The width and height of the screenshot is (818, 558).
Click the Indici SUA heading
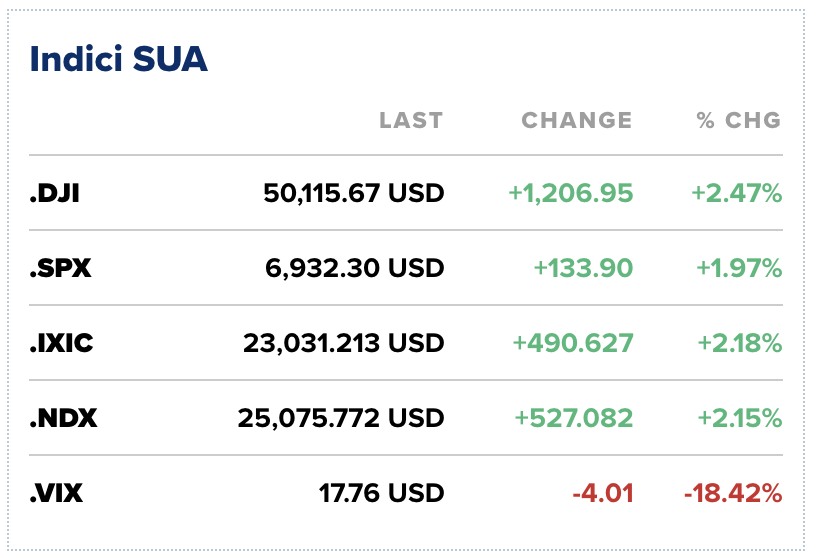point(119,59)
